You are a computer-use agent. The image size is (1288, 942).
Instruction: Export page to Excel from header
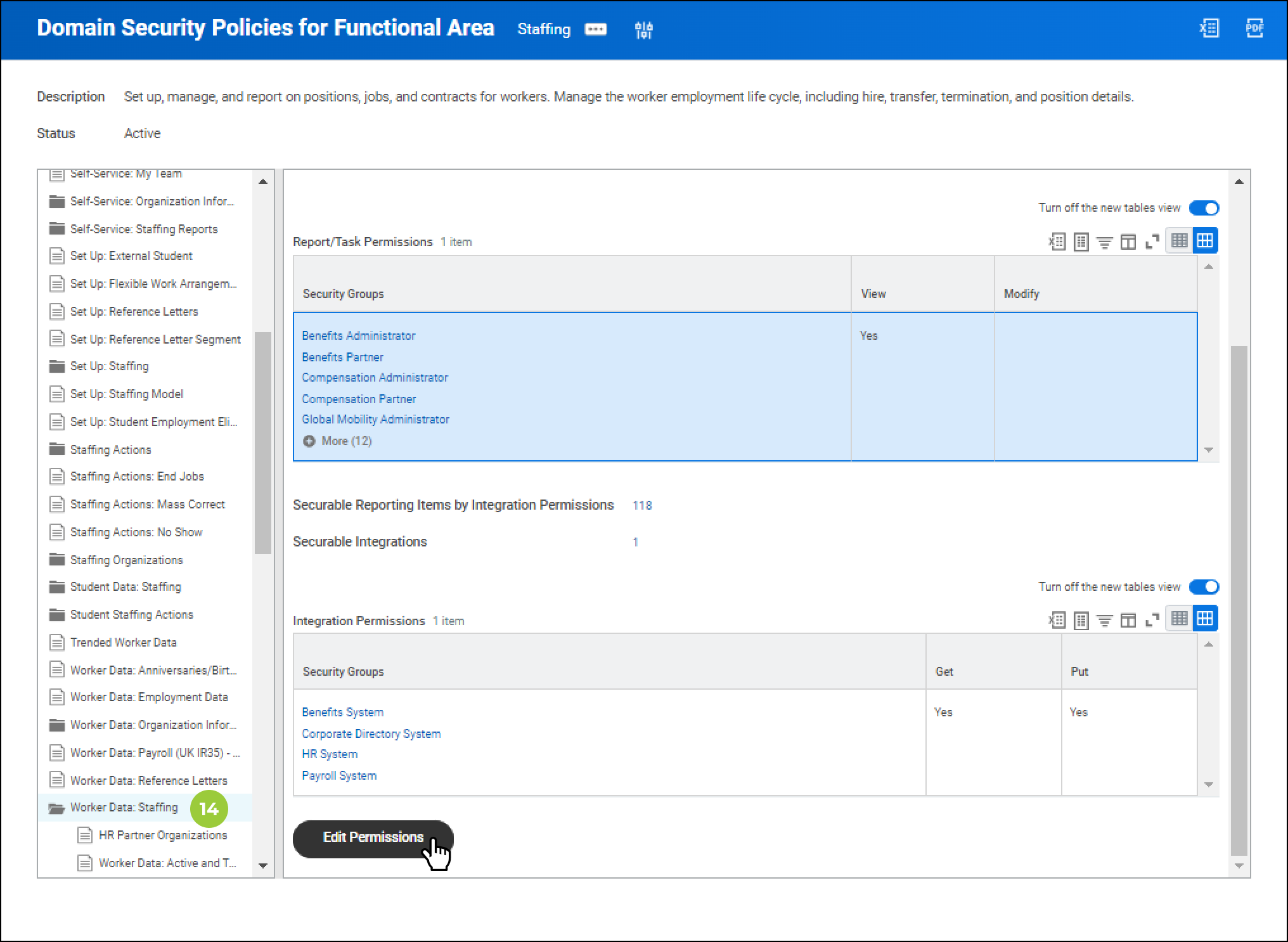pos(1209,28)
